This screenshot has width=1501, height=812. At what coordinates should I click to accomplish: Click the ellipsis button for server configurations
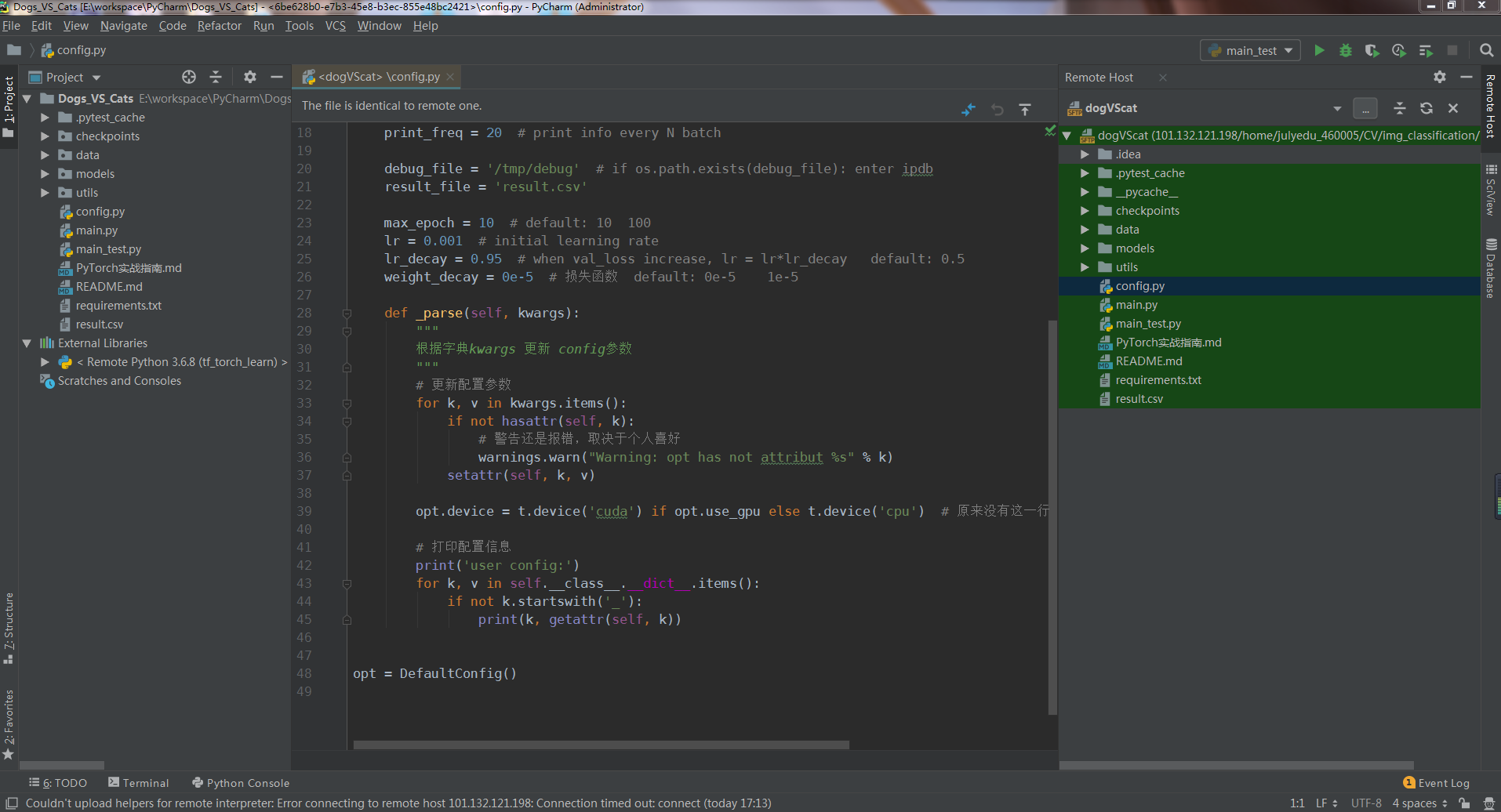(x=1365, y=108)
